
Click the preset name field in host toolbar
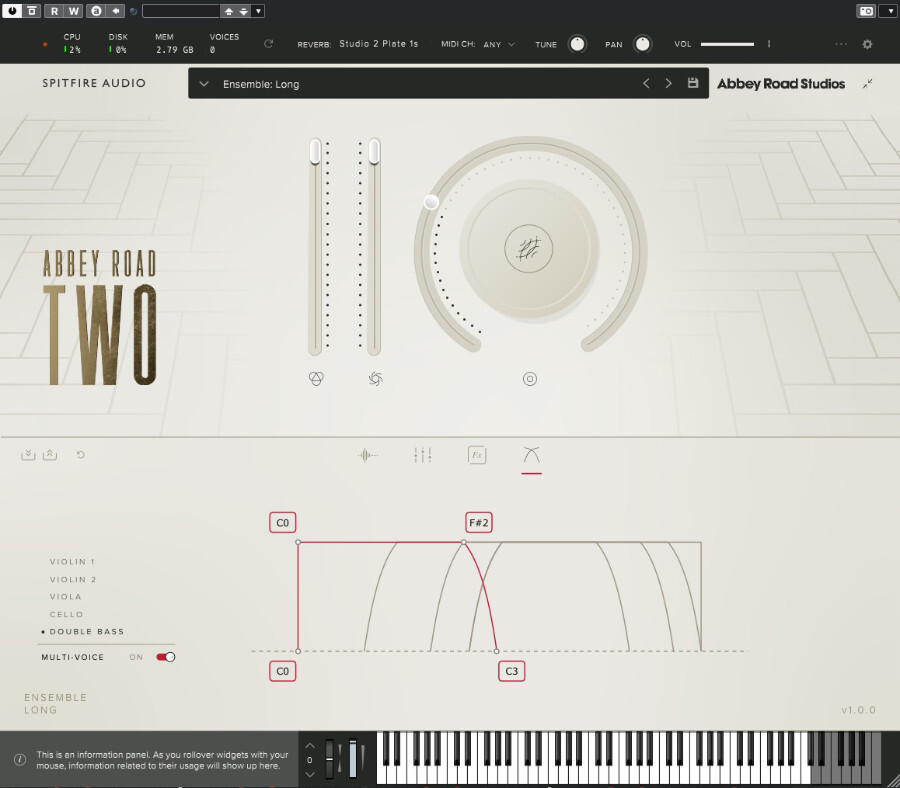pos(181,11)
